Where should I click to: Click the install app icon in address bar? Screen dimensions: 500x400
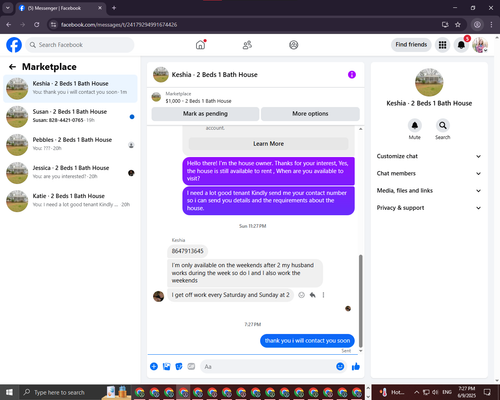click(445, 25)
